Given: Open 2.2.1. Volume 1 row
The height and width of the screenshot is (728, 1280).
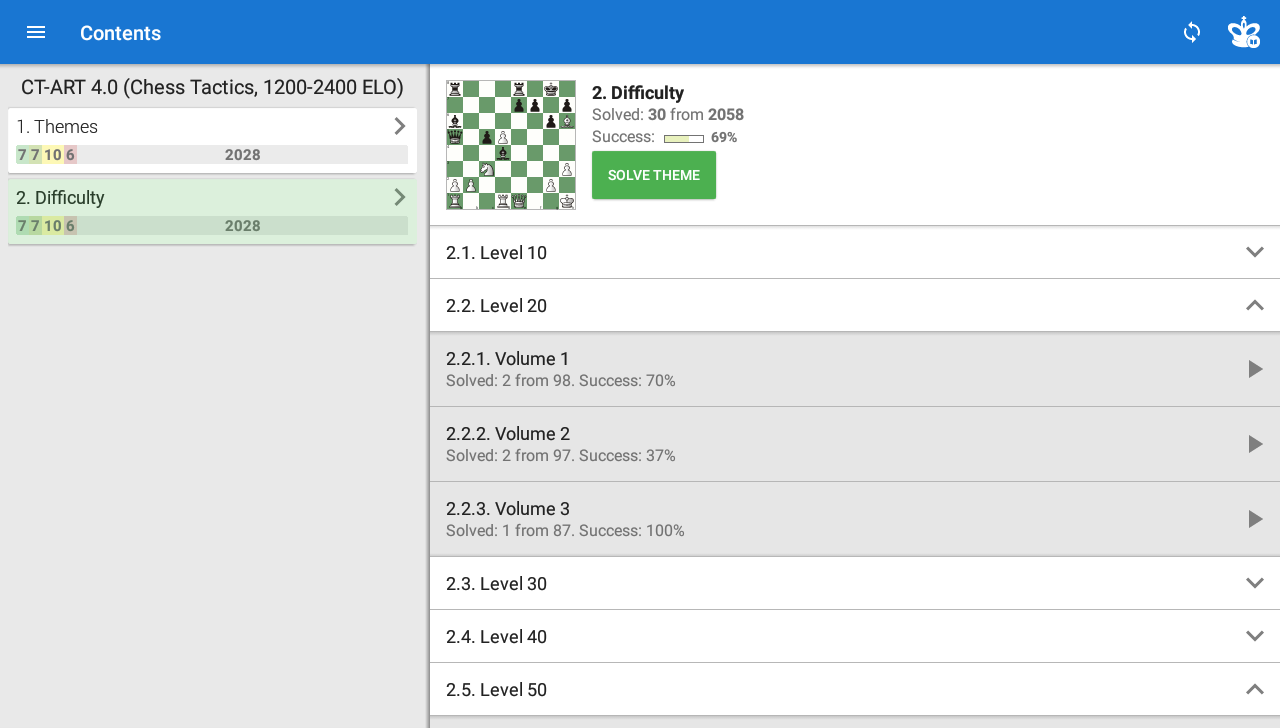Looking at the screenshot, I should pyautogui.click(x=855, y=369).
